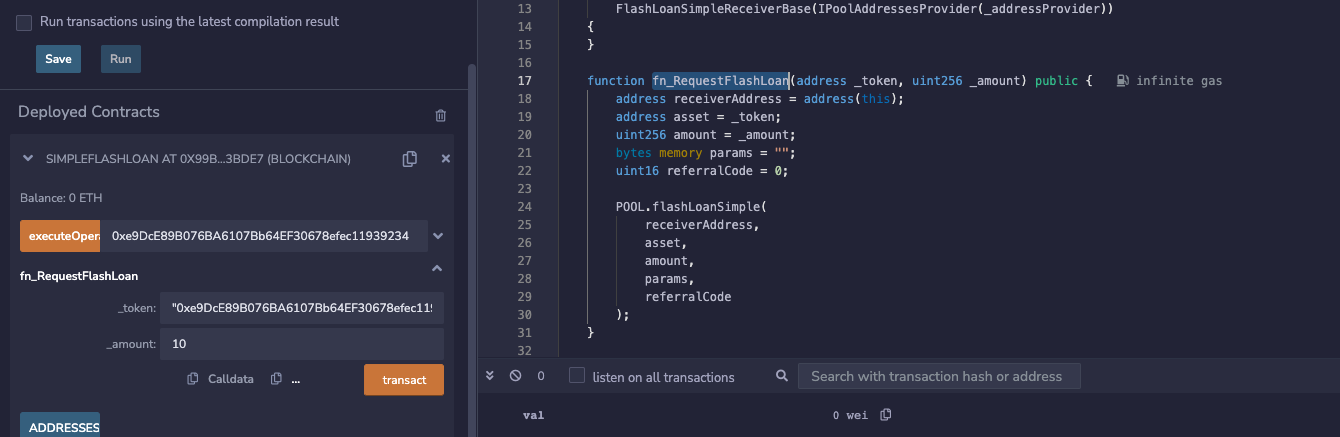Click the terminal search magnifier icon
1340x437 pixels.
click(x=782, y=377)
